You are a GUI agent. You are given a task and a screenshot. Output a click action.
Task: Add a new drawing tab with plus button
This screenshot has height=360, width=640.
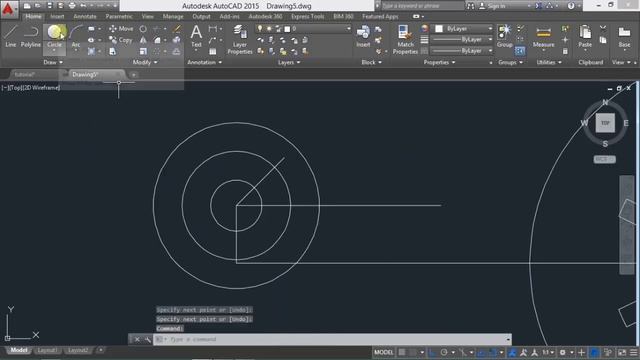tap(133, 75)
